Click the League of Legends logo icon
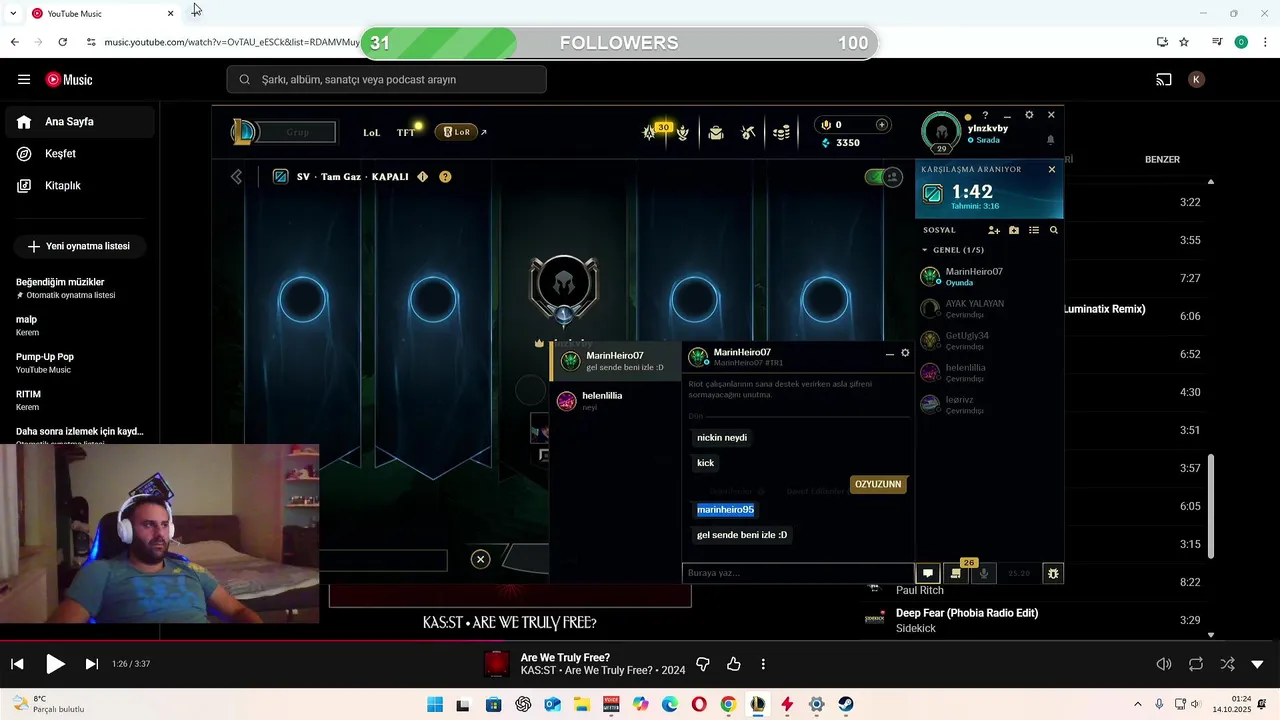The image size is (1280, 720). pyautogui.click(x=243, y=132)
